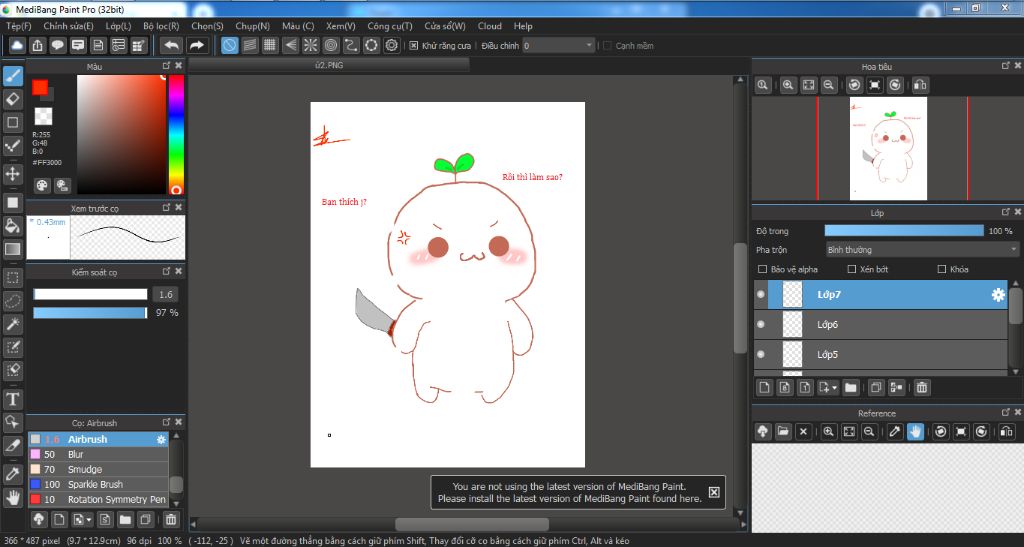Screen dimensions: 1024x547
Task: Select the Text tool
Action: (12, 399)
